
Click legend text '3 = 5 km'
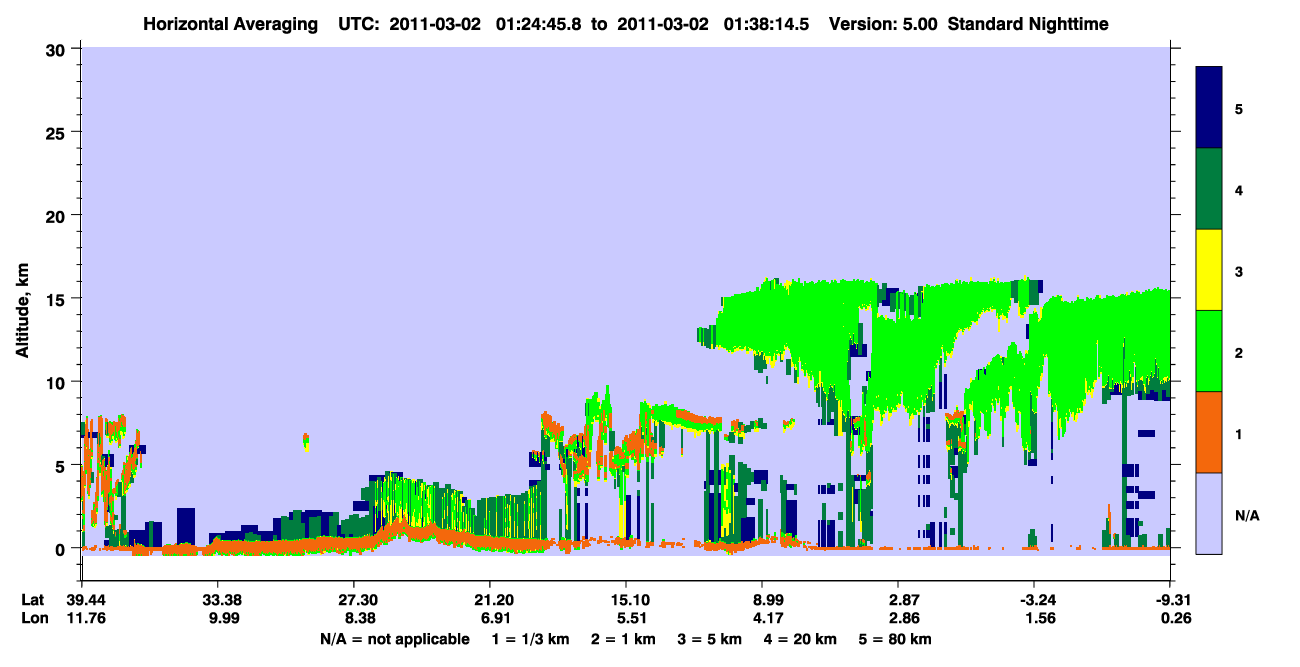pyautogui.click(x=709, y=639)
